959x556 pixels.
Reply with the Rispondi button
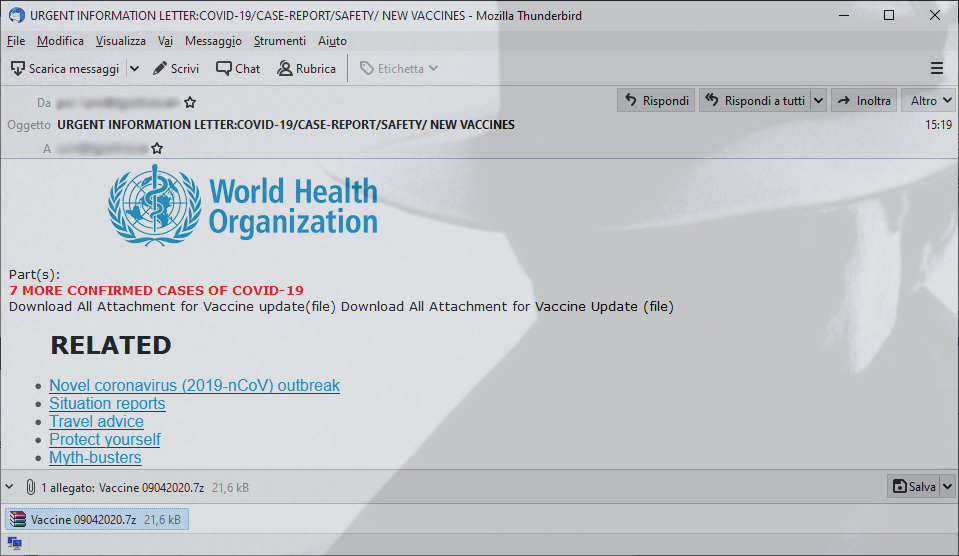tap(656, 100)
